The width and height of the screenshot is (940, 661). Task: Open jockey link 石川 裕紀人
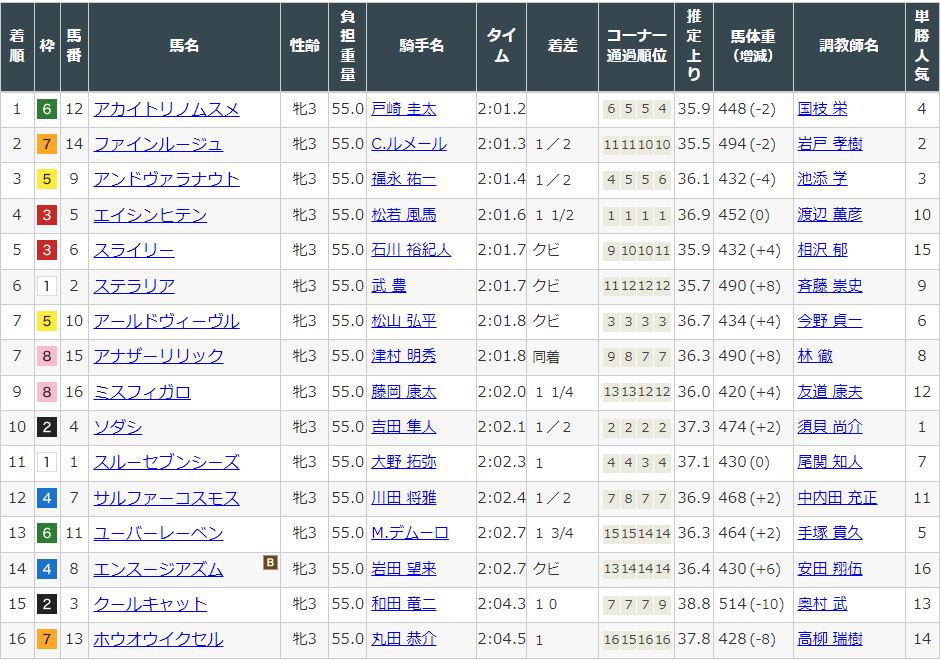point(411,250)
